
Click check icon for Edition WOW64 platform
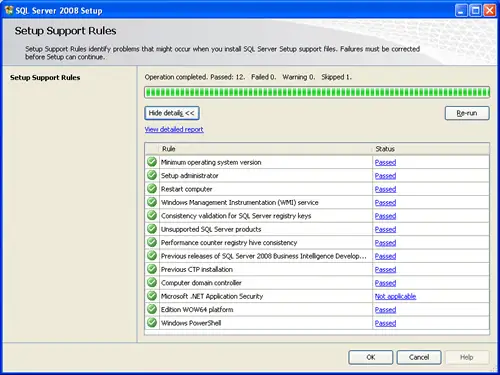pos(152,309)
